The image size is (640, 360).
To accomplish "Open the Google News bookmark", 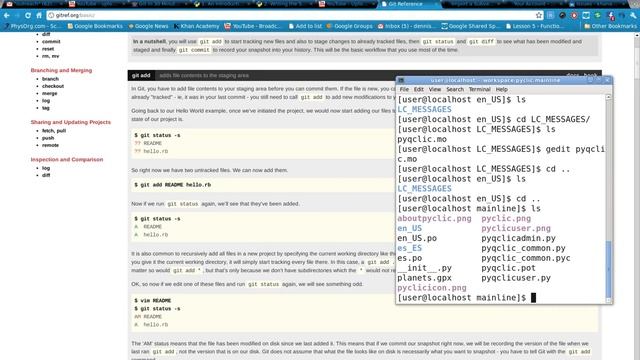I will tap(148, 26).
